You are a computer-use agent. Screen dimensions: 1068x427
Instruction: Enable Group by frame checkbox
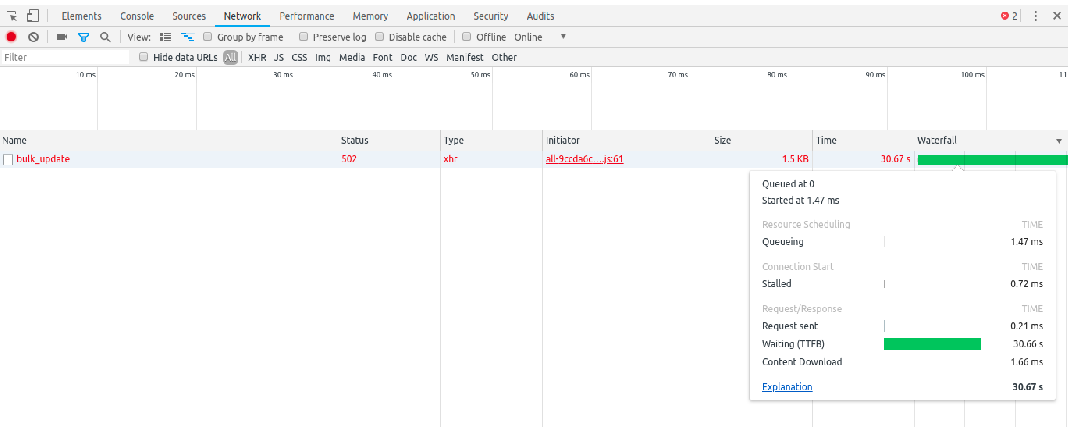pos(208,37)
